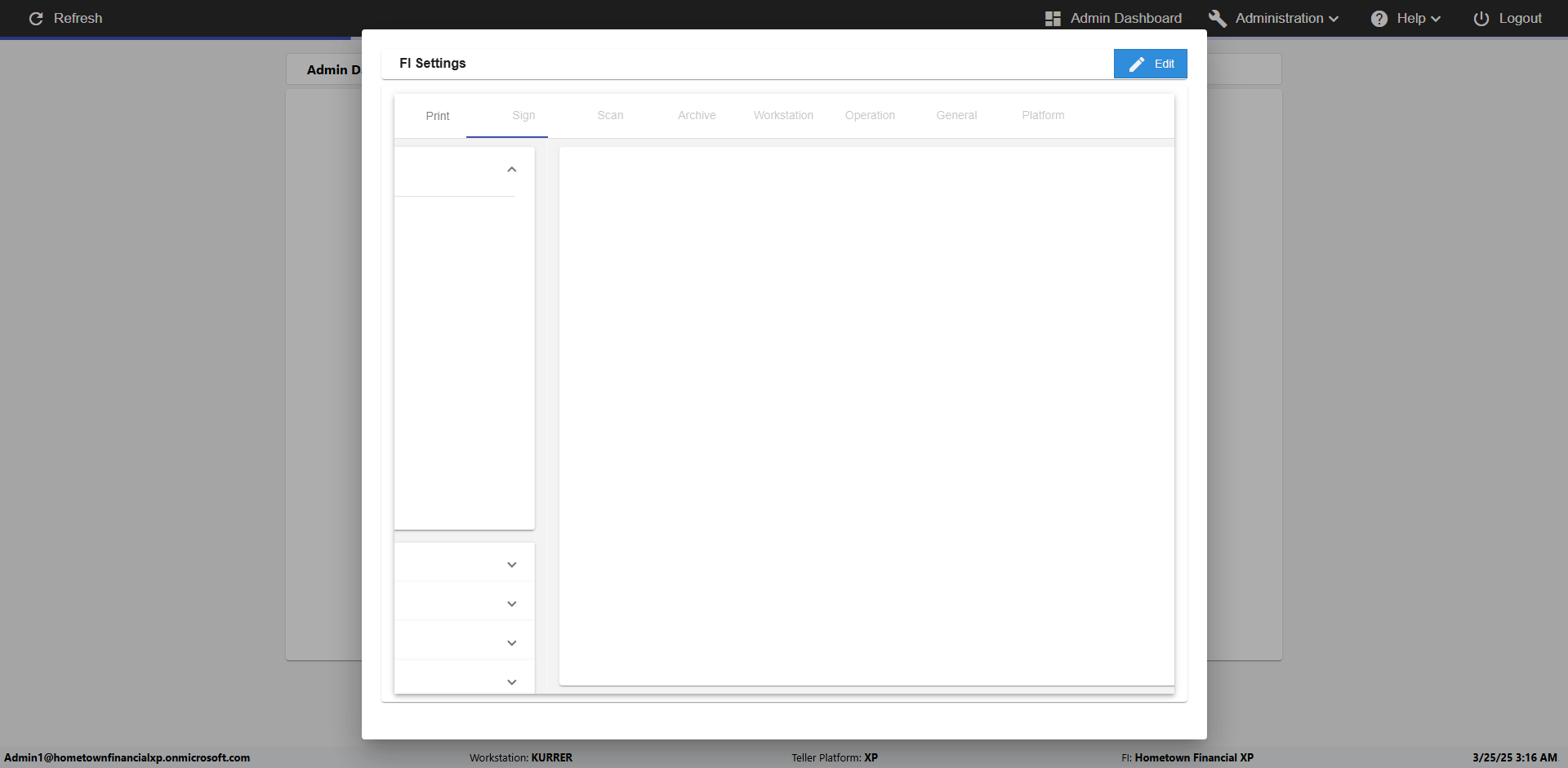Click the Logout power icon

(x=1481, y=19)
